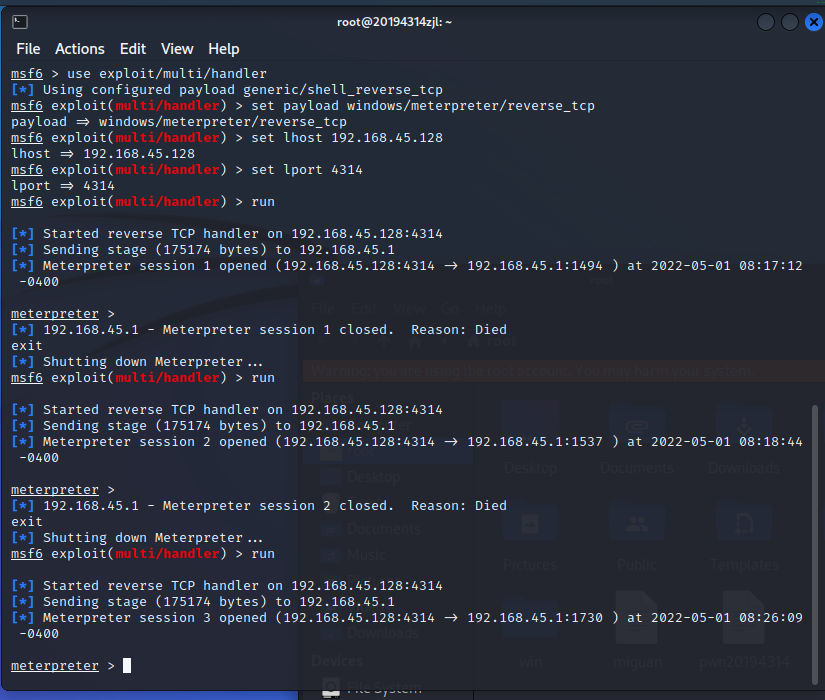Select Music in file manager sidebar
Image resolution: width=825 pixels, height=700 pixels.
[x=366, y=555]
